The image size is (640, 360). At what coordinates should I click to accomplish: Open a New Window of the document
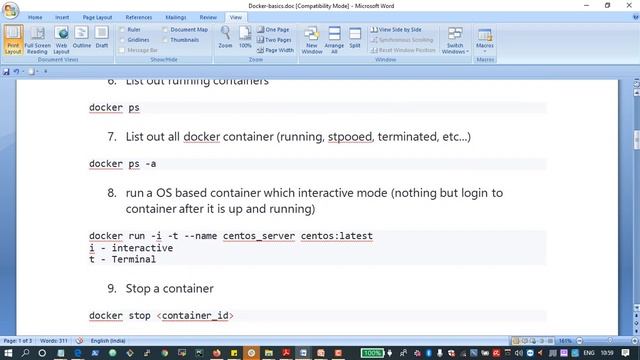point(312,40)
